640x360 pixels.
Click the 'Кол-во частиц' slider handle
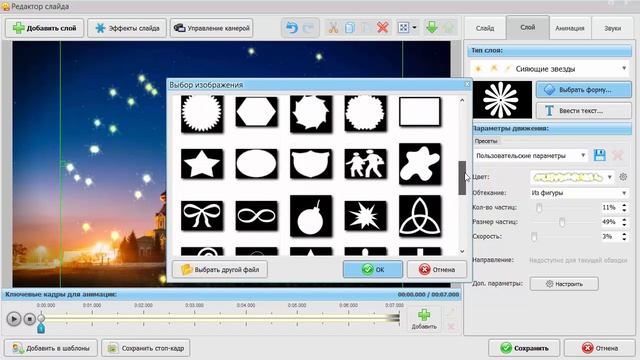pyautogui.click(x=539, y=208)
